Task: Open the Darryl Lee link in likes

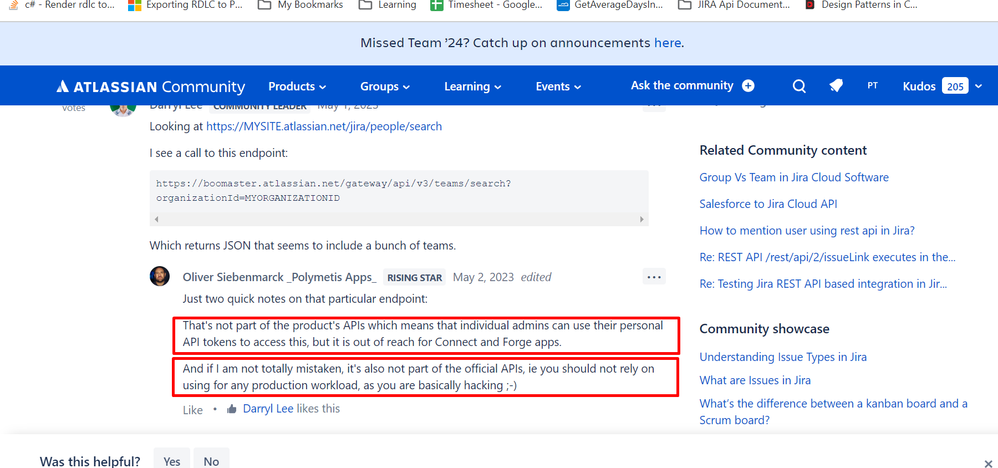Action: click(x=268, y=408)
